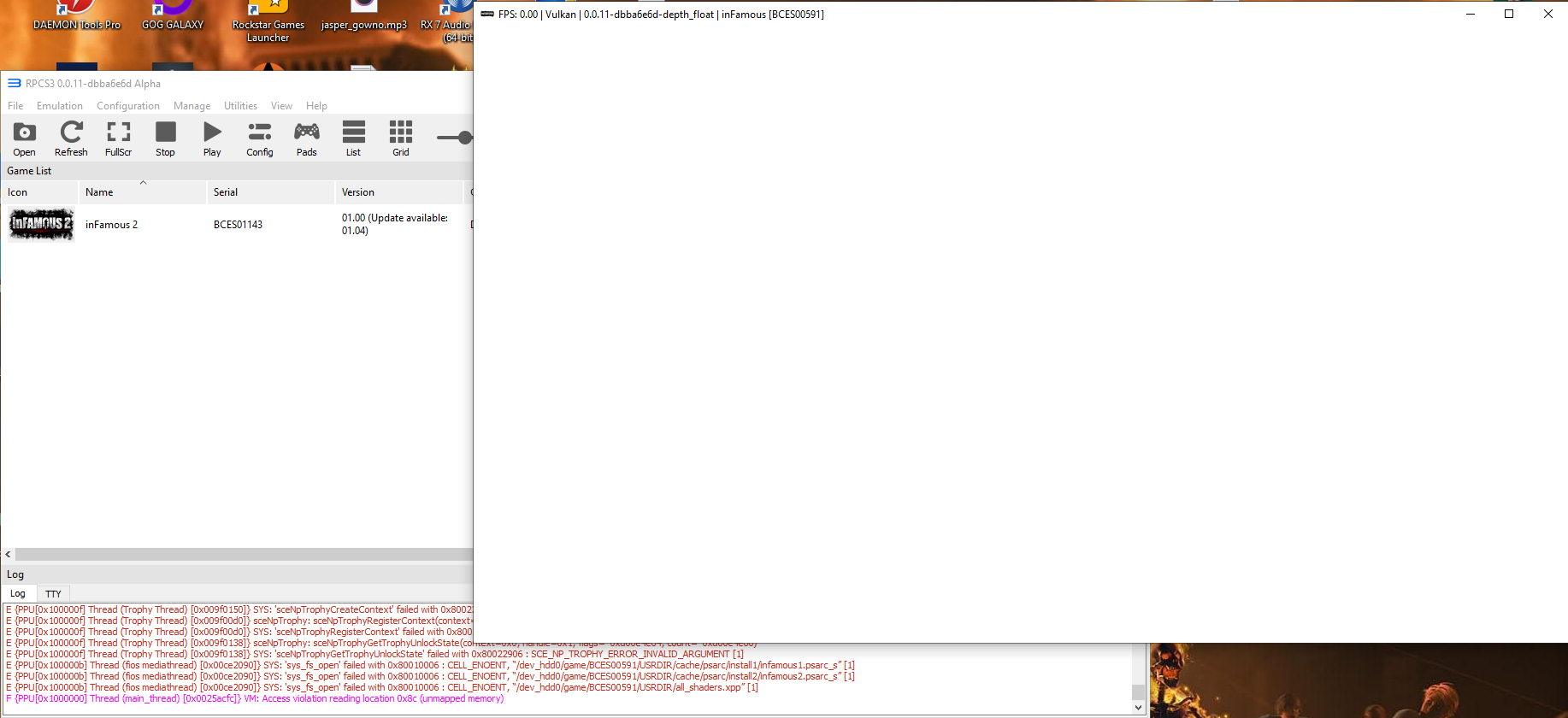Sort game list by Serial column header
This screenshot has height=718, width=1568.
click(270, 192)
